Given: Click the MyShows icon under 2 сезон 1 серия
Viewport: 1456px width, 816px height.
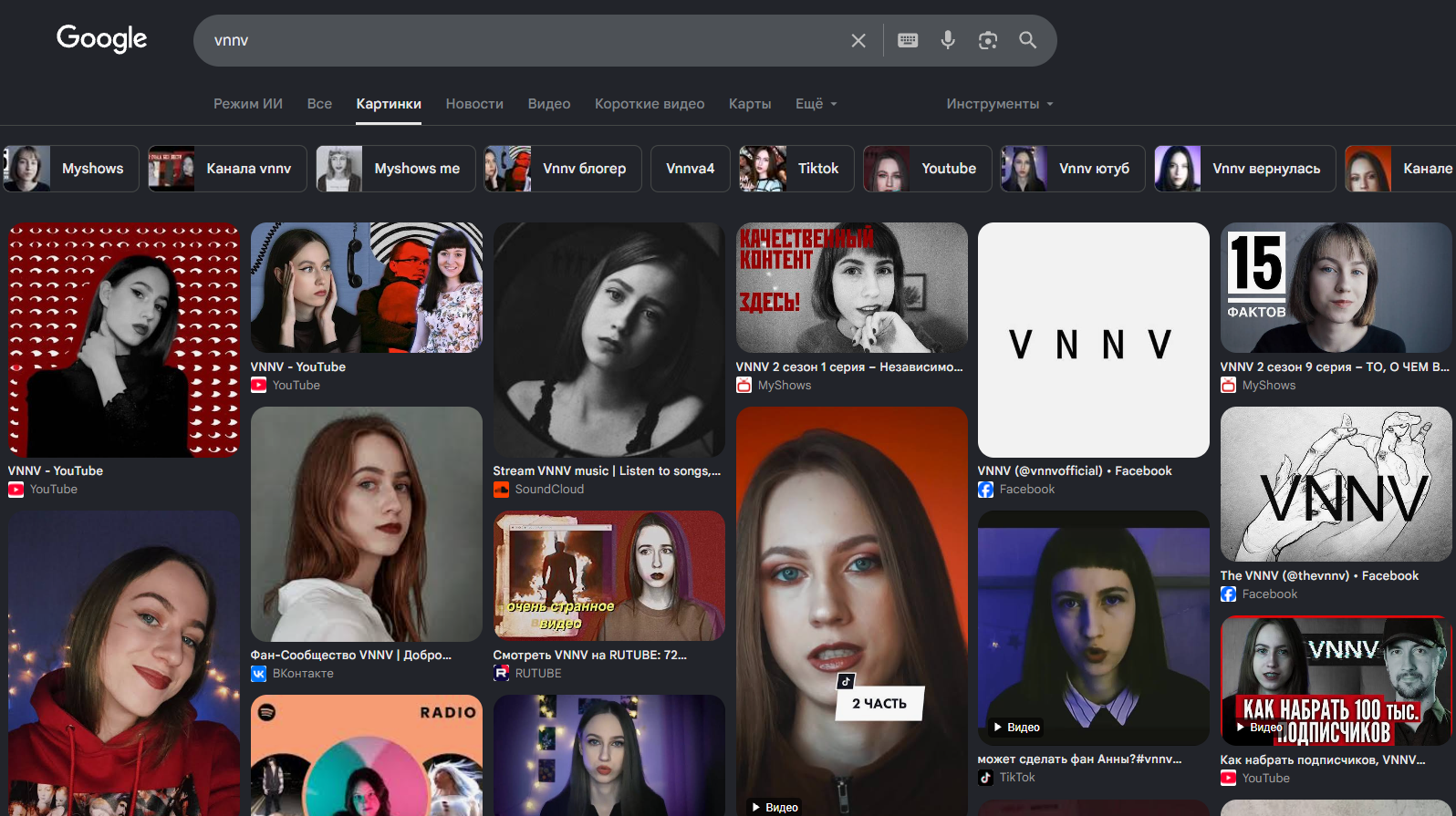Looking at the screenshot, I should 744,386.
